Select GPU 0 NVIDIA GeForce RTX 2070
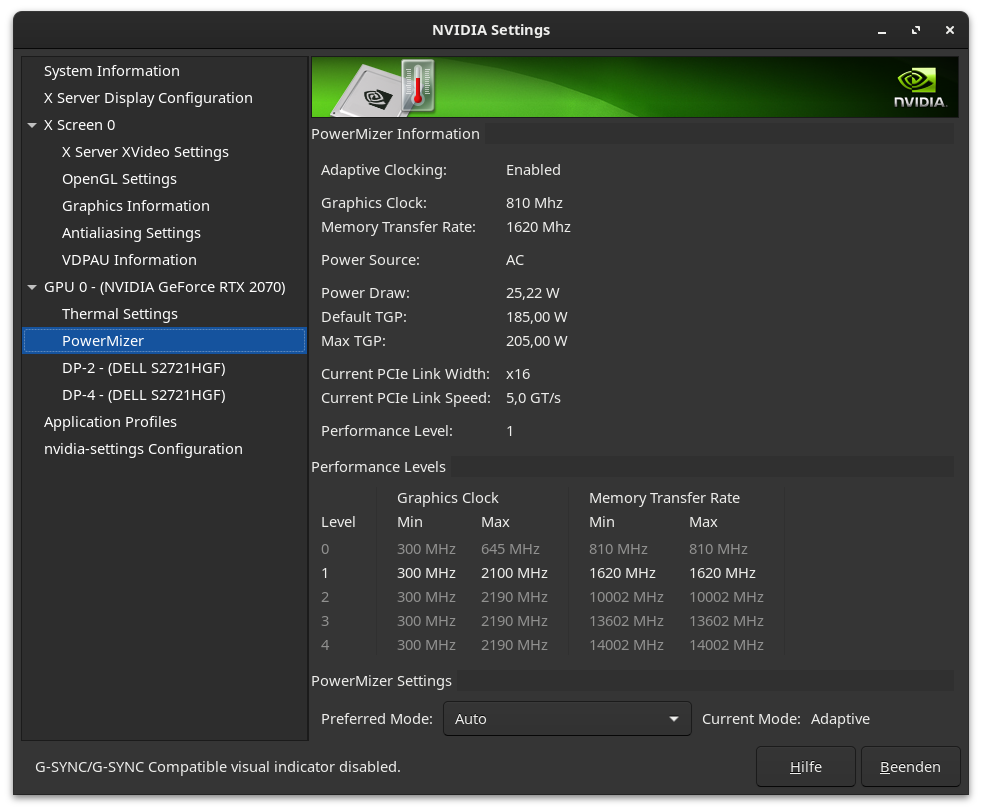Viewport: 982px width, 811px height. pyautogui.click(x=165, y=287)
